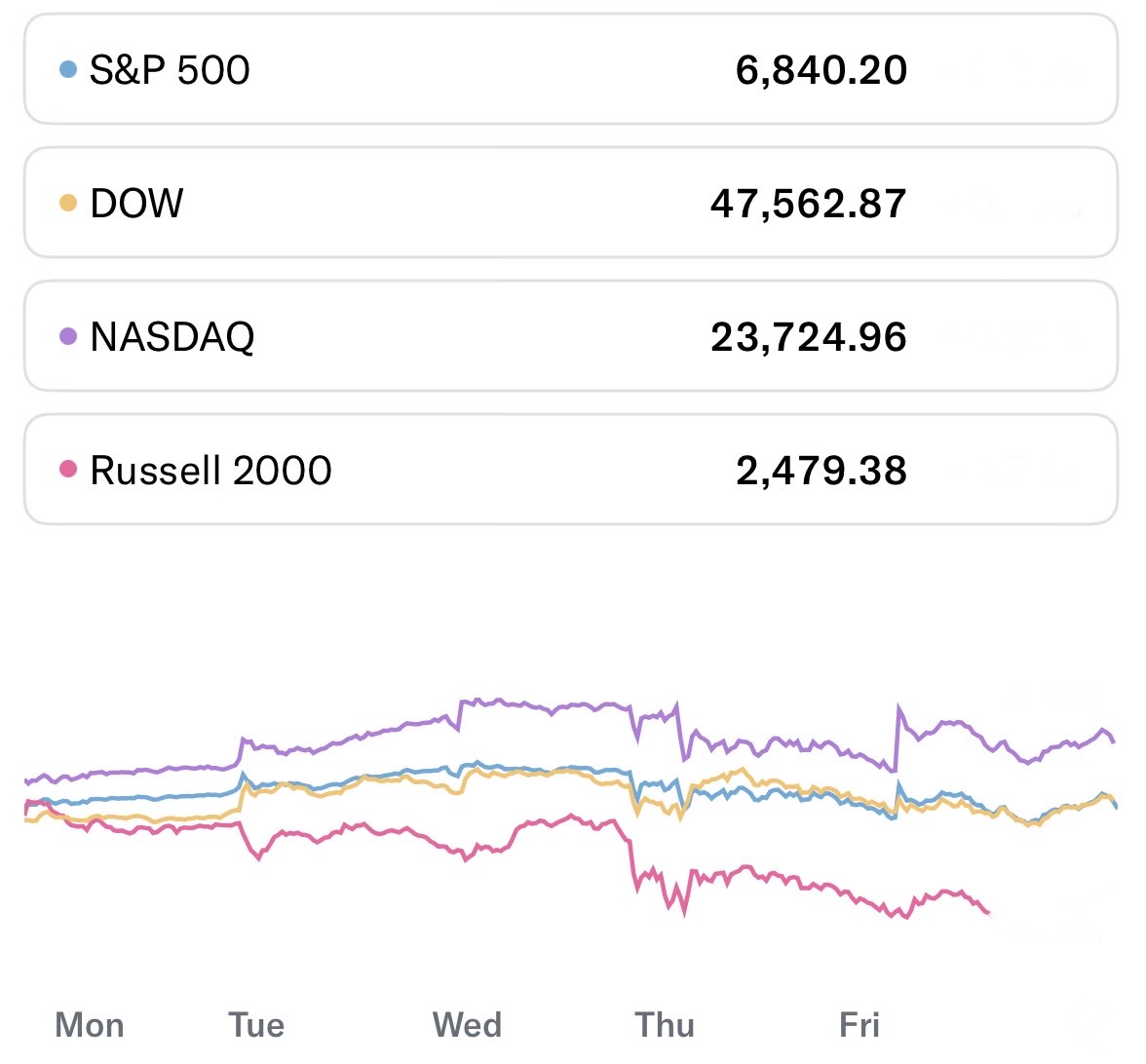Click the purple dot beside NASDAQ
The height and width of the screenshot is (1064, 1146).
click(68, 336)
